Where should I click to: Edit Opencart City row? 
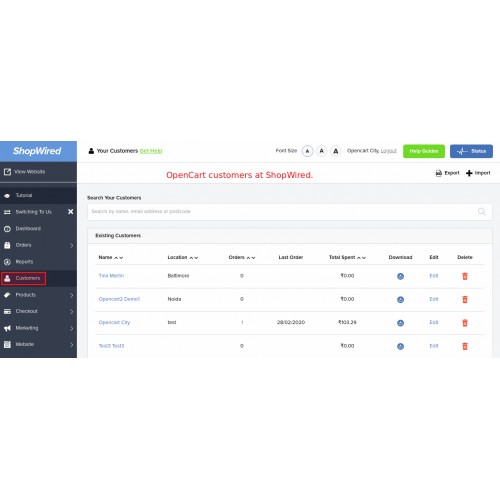point(434,322)
